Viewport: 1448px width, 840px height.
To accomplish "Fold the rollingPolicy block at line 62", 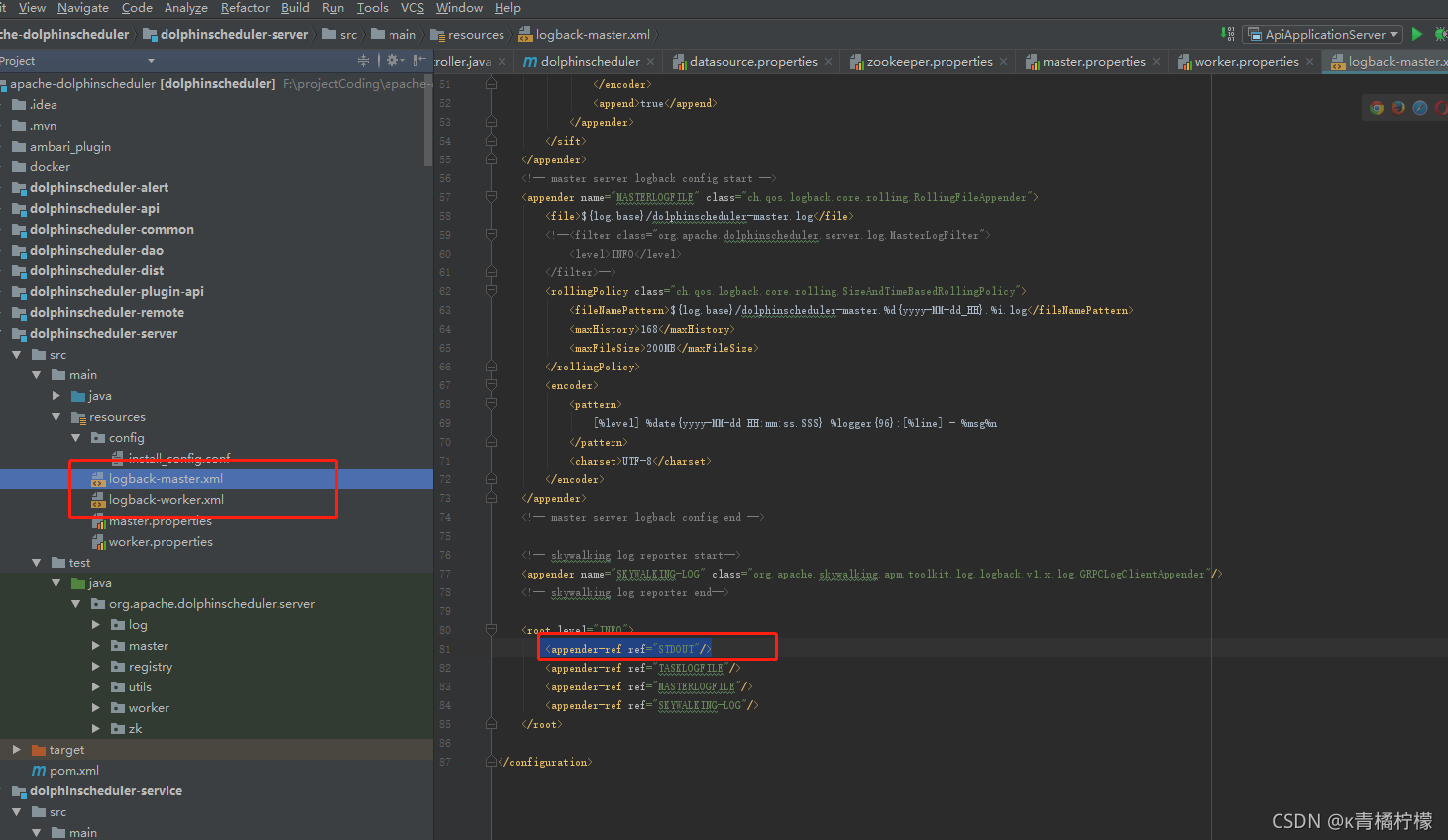I will (x=491, y=291).
